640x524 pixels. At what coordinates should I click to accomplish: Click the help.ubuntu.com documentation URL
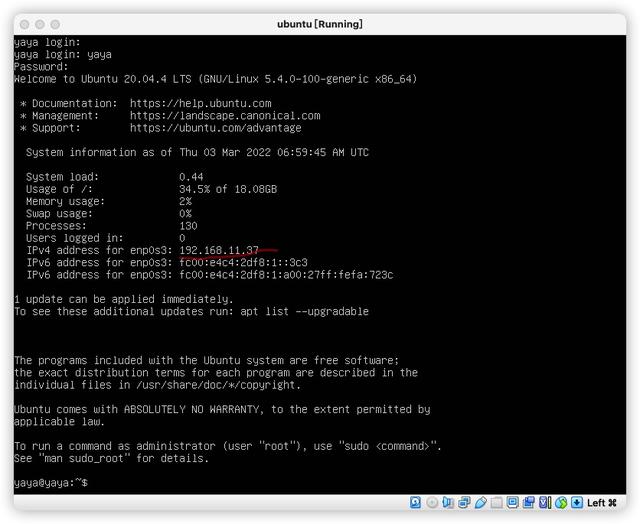point(200,103)
